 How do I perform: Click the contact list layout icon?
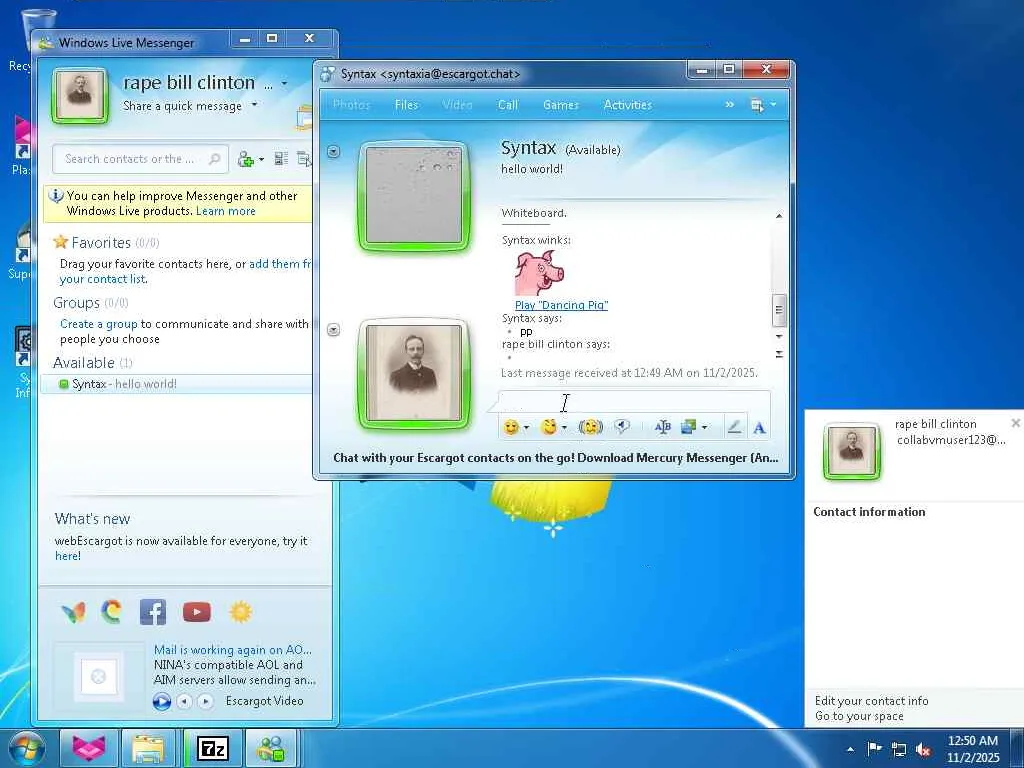pos(281,159)
